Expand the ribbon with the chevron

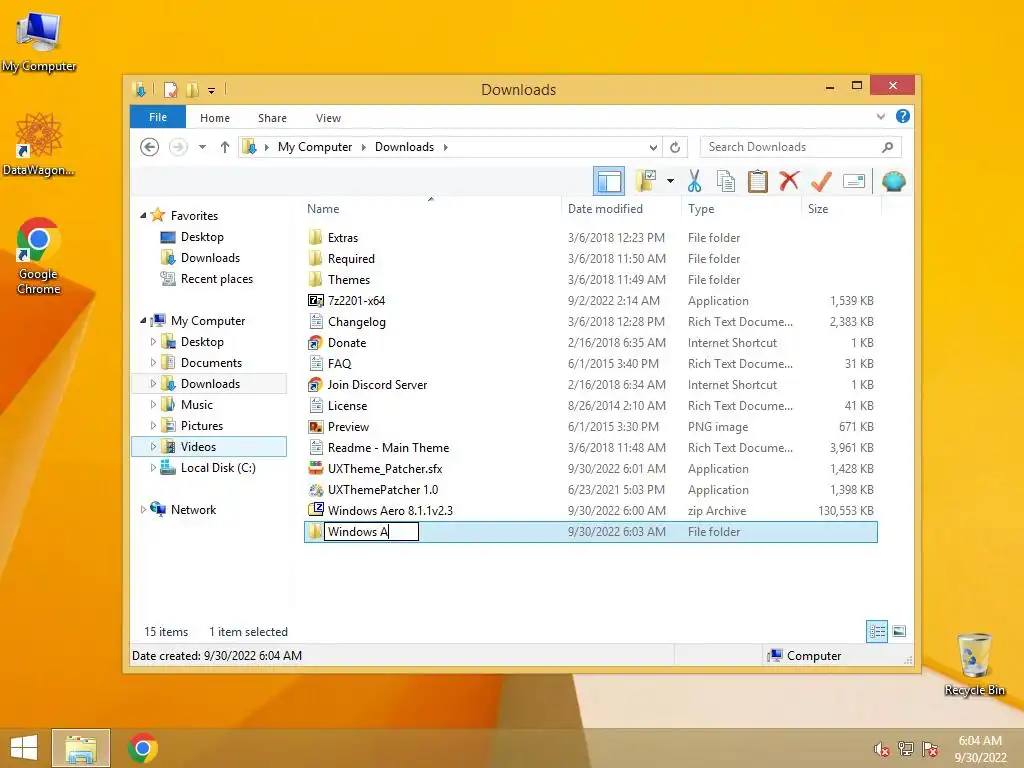click(880, 117)
